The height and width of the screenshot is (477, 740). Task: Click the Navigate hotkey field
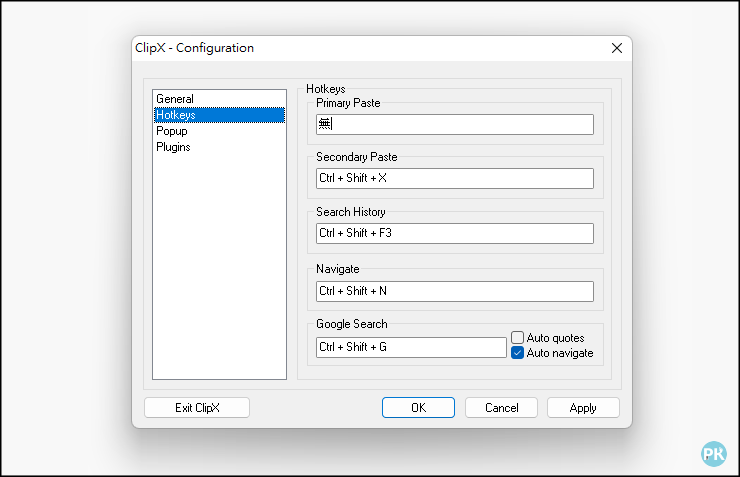tap(455, 292)
